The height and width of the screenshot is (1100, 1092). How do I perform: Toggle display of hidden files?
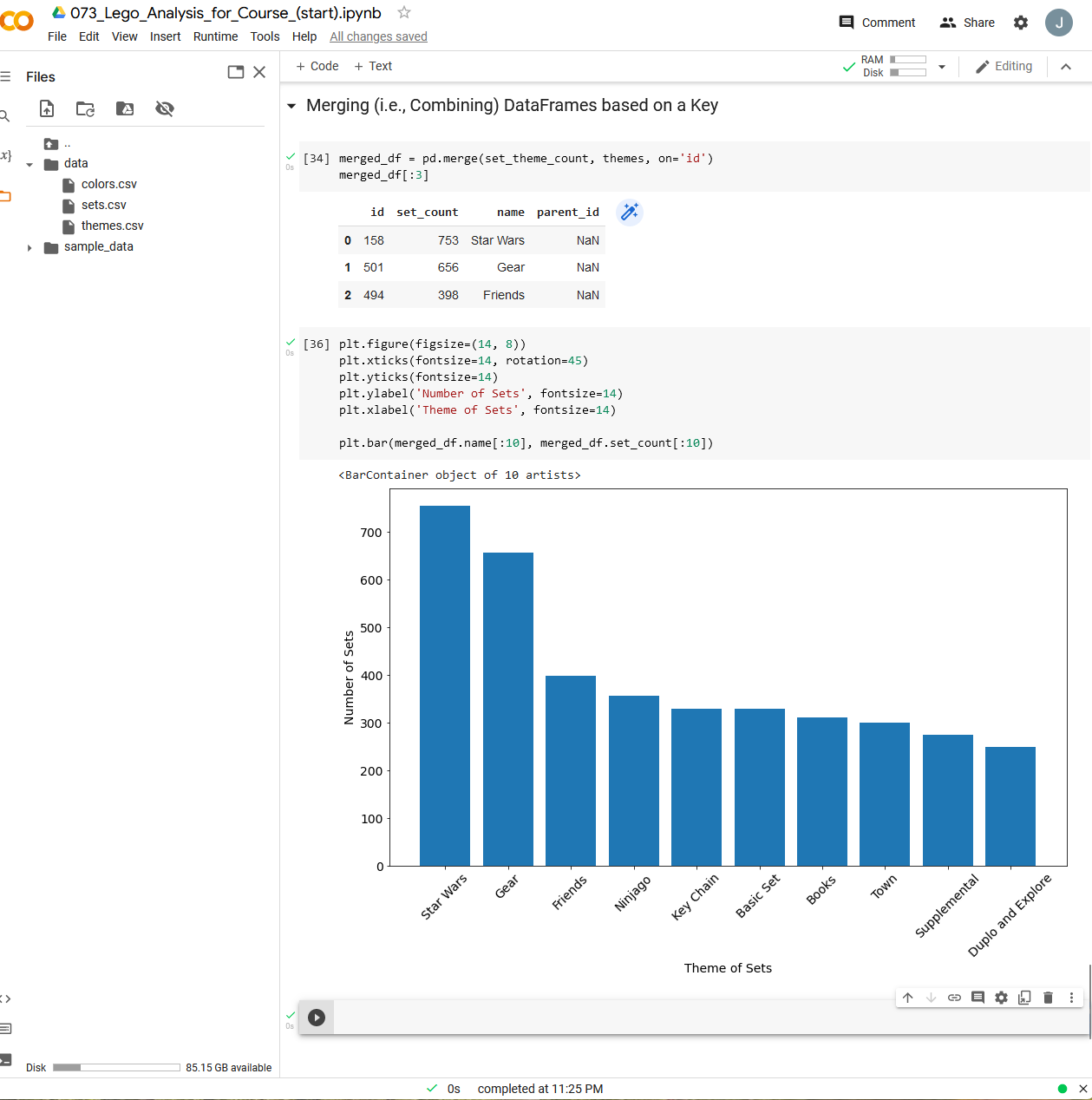coord(165,108)
